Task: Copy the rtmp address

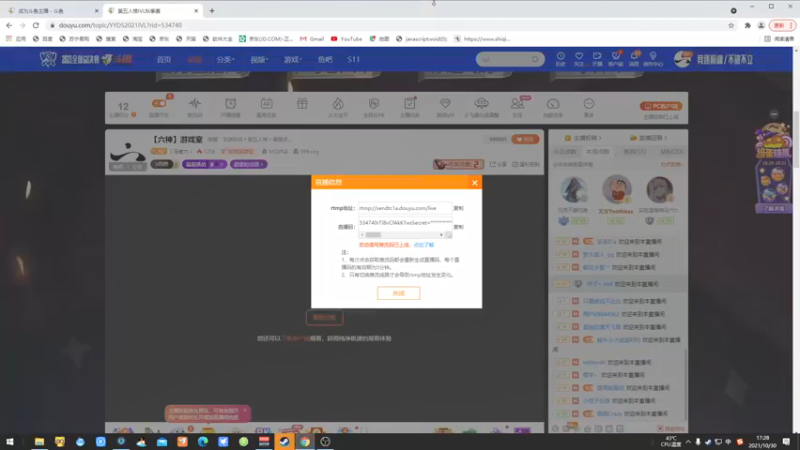Action: tap(458, 208)
